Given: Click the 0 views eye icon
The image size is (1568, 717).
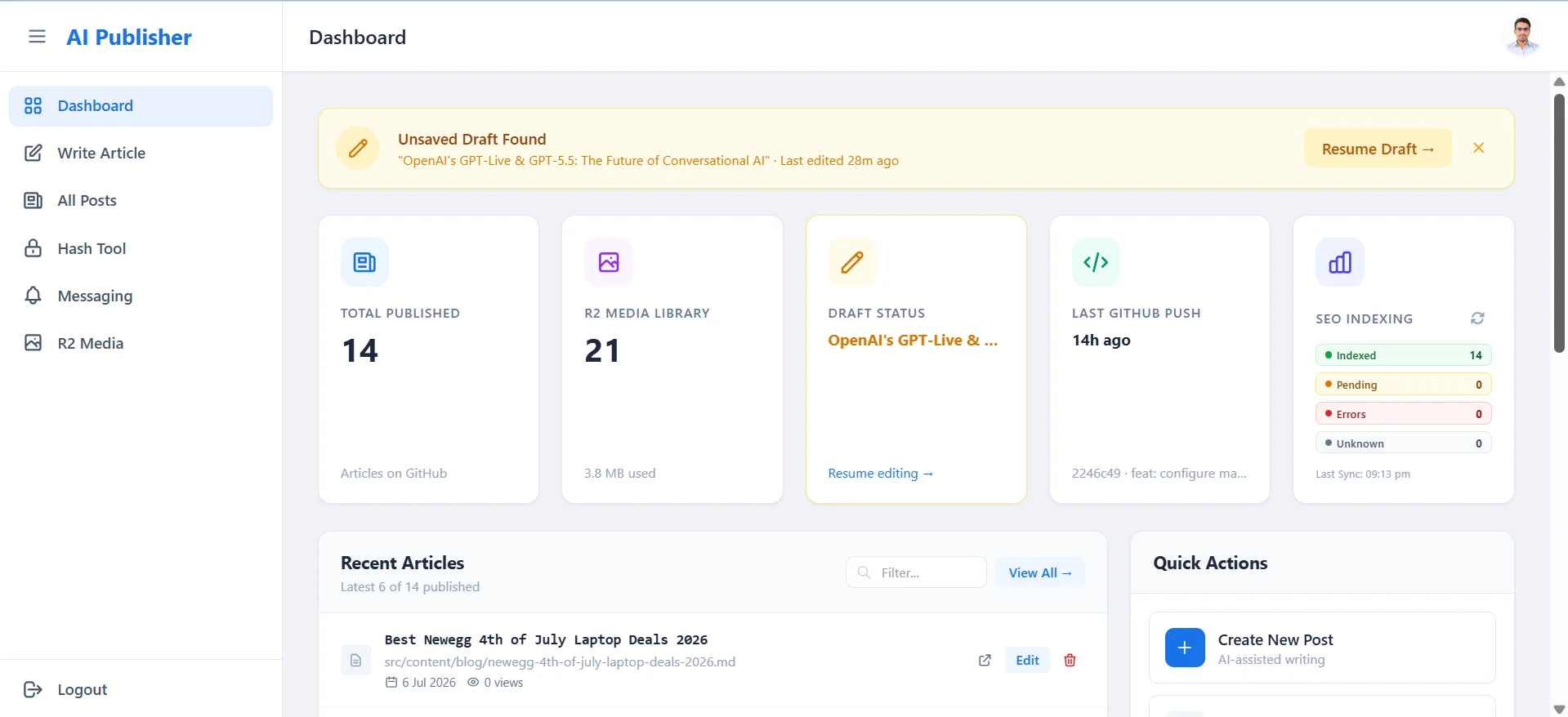Looking at the screenshot, I should tap(473, 683).
